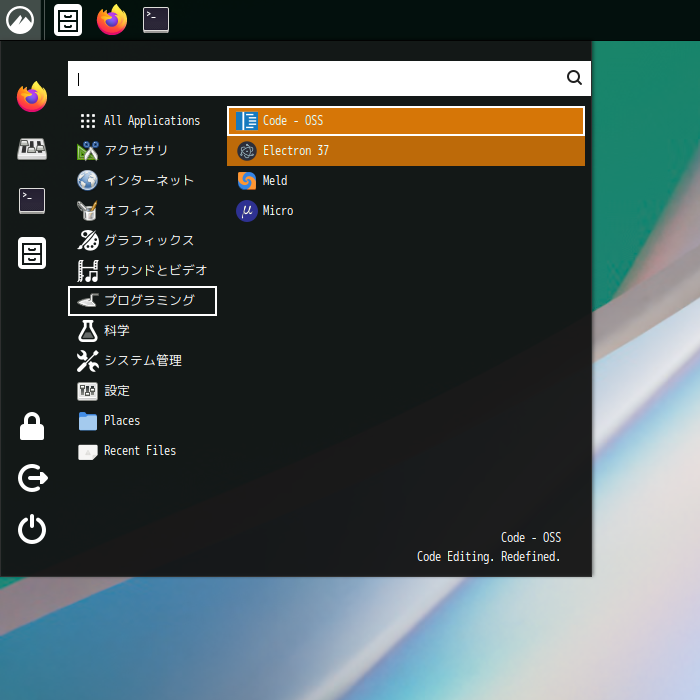Viewport: 700px width, 700px height.
Task: Click the Firefox icon in menu sidebar
Action: (32, 97)
